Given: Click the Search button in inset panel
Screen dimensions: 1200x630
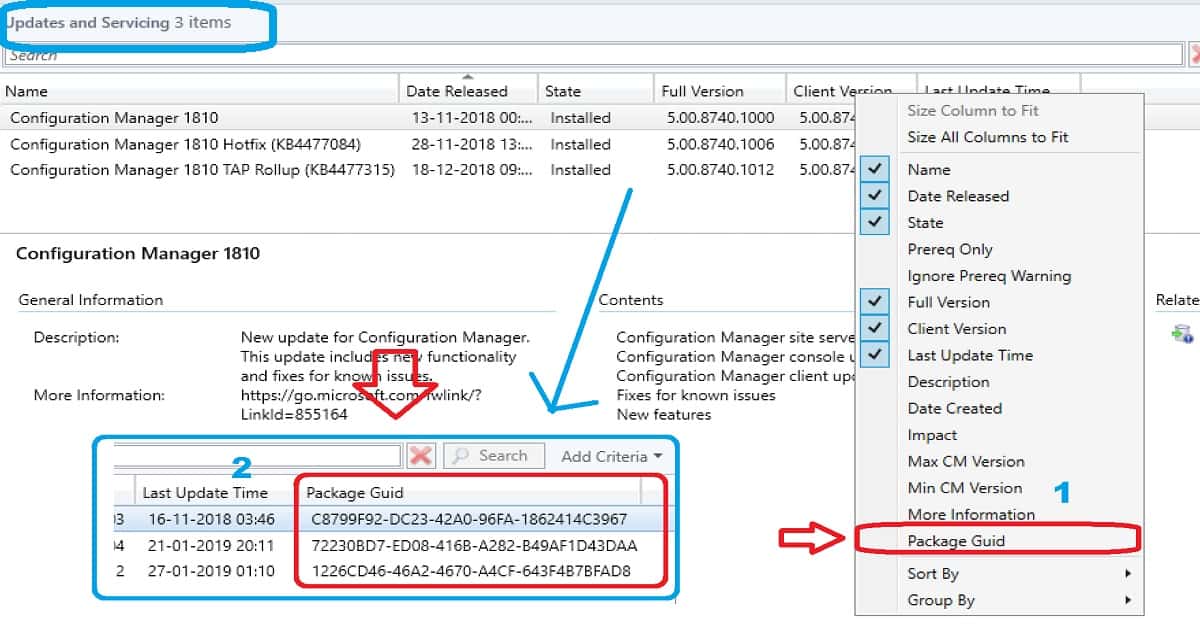Looking at the screenshot, I should tap(493, 456).
